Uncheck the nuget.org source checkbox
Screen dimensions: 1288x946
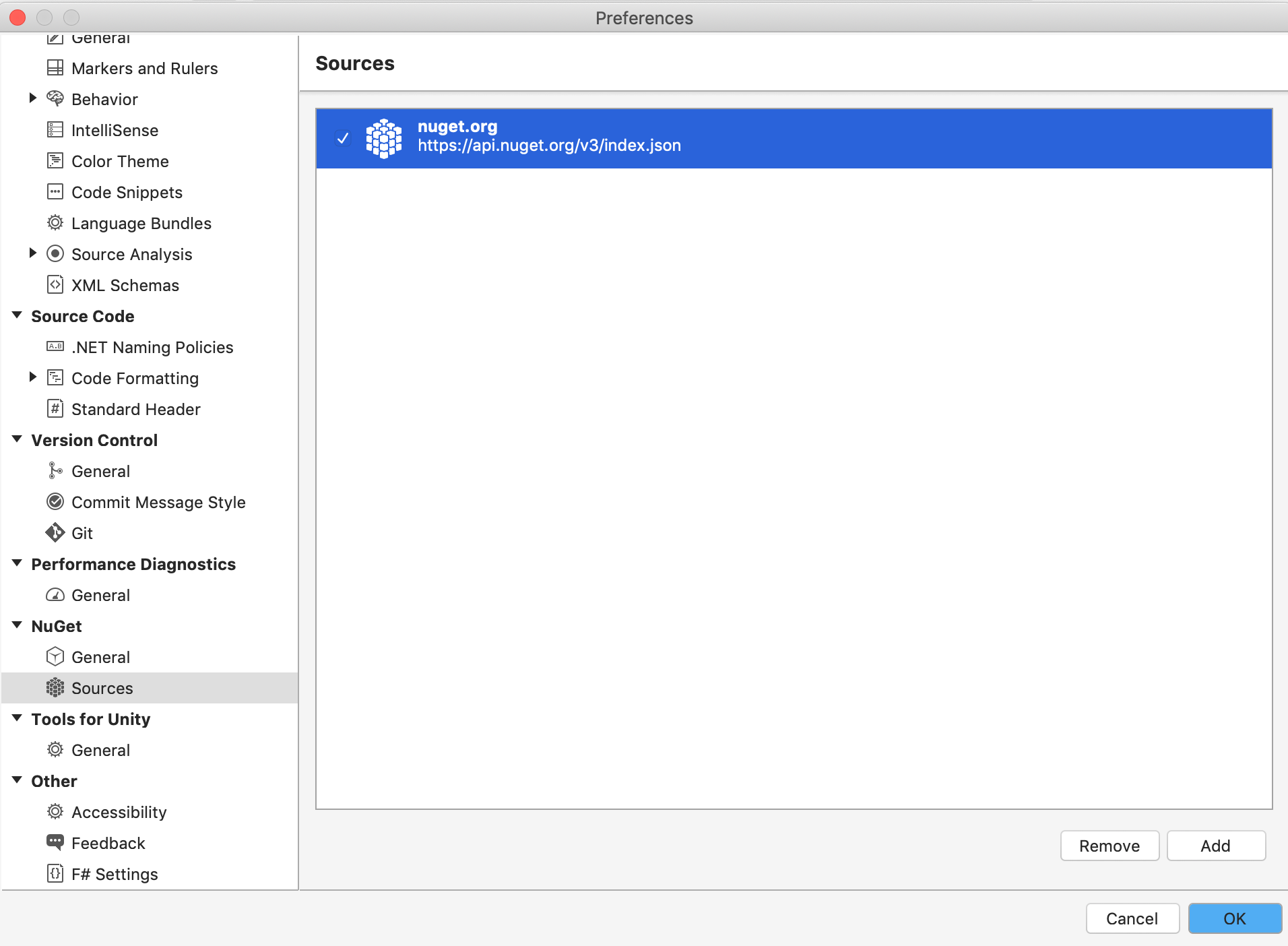point(343,138)
